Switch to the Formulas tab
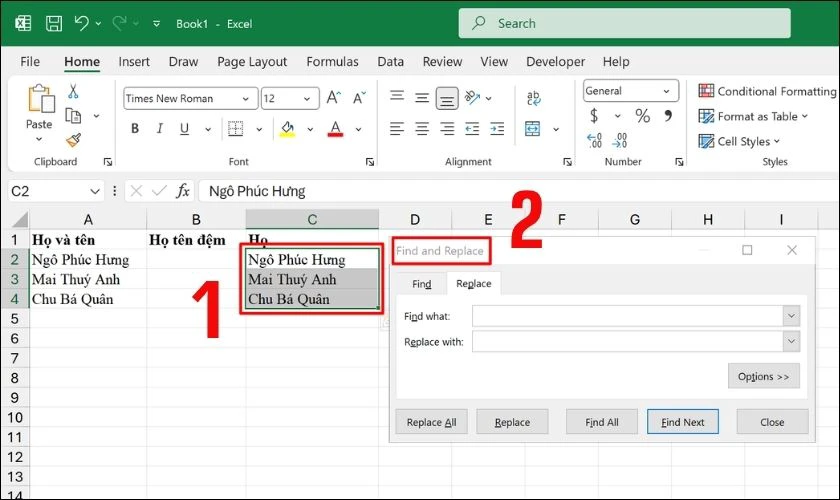The image size is (840, 500). point(332,62)
